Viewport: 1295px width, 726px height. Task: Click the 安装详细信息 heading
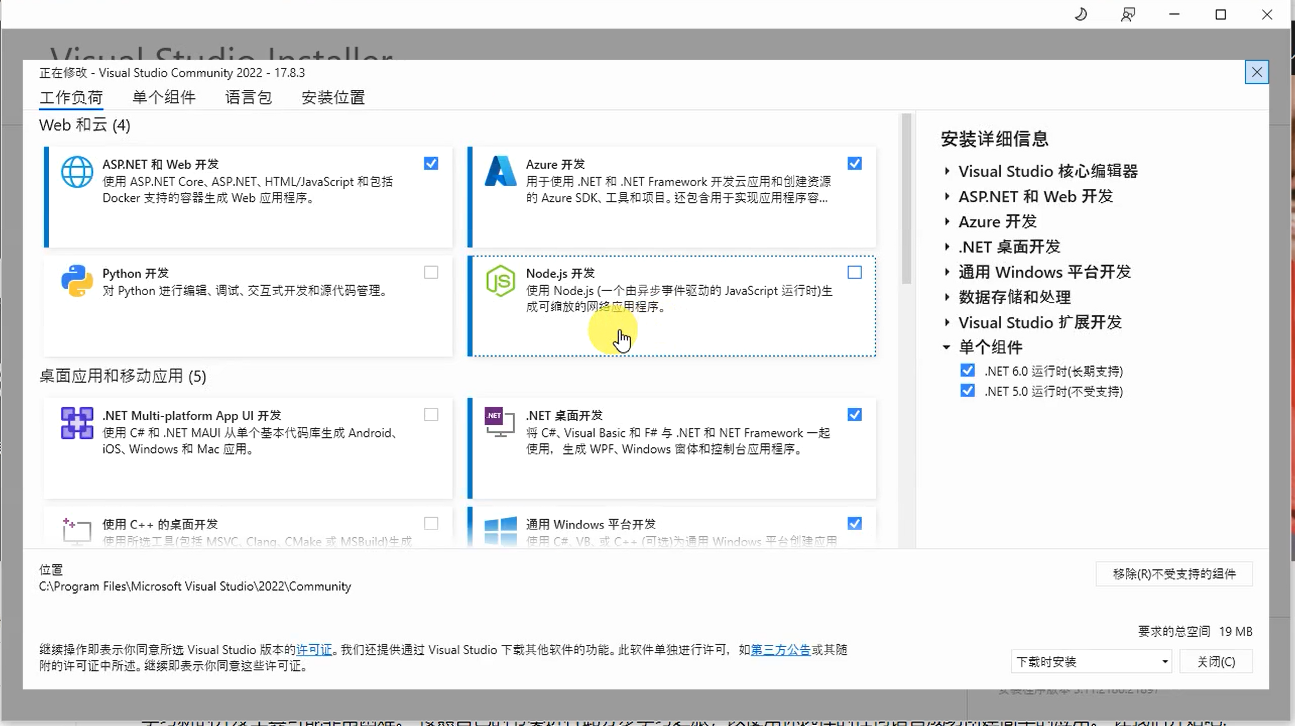(995, 139)
